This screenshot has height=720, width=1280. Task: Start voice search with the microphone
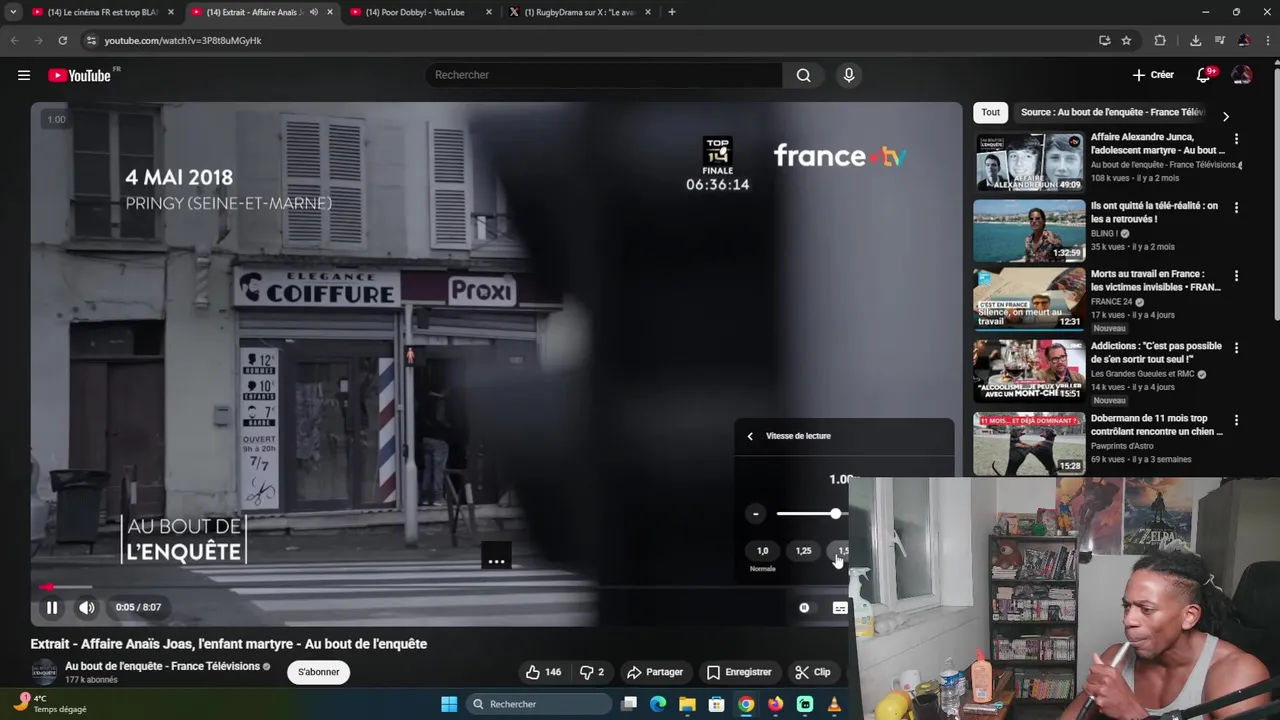849,75
